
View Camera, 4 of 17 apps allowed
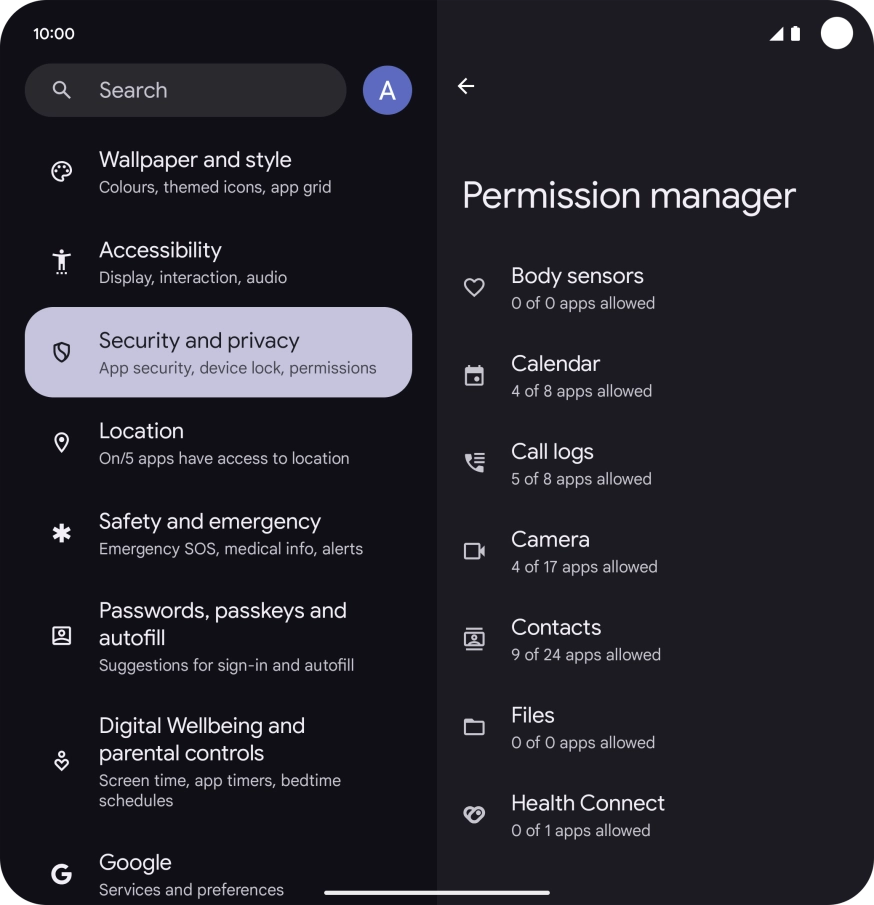click(x=584, y=552)
